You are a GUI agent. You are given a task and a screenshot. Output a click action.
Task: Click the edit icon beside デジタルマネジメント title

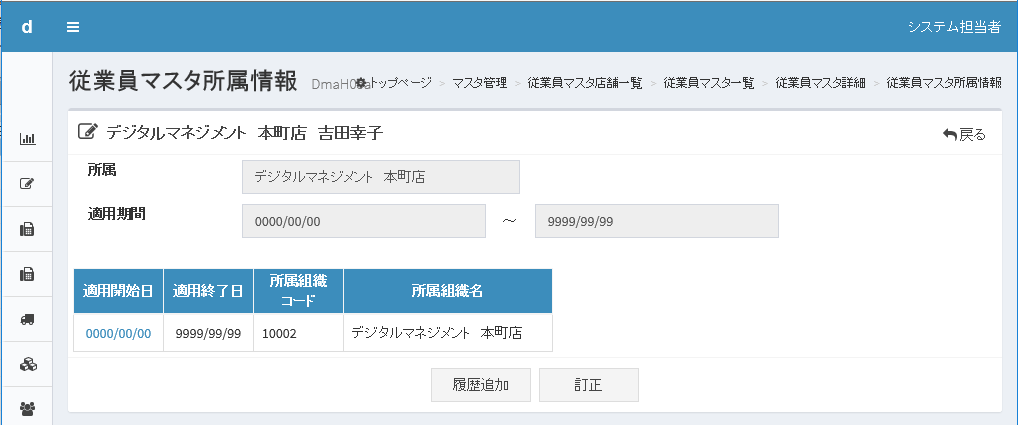86,132
